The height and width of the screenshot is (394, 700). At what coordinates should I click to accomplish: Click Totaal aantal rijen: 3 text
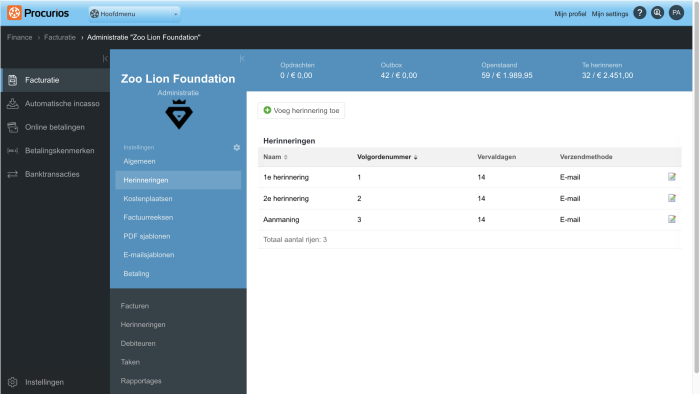[x=295, y=240]
